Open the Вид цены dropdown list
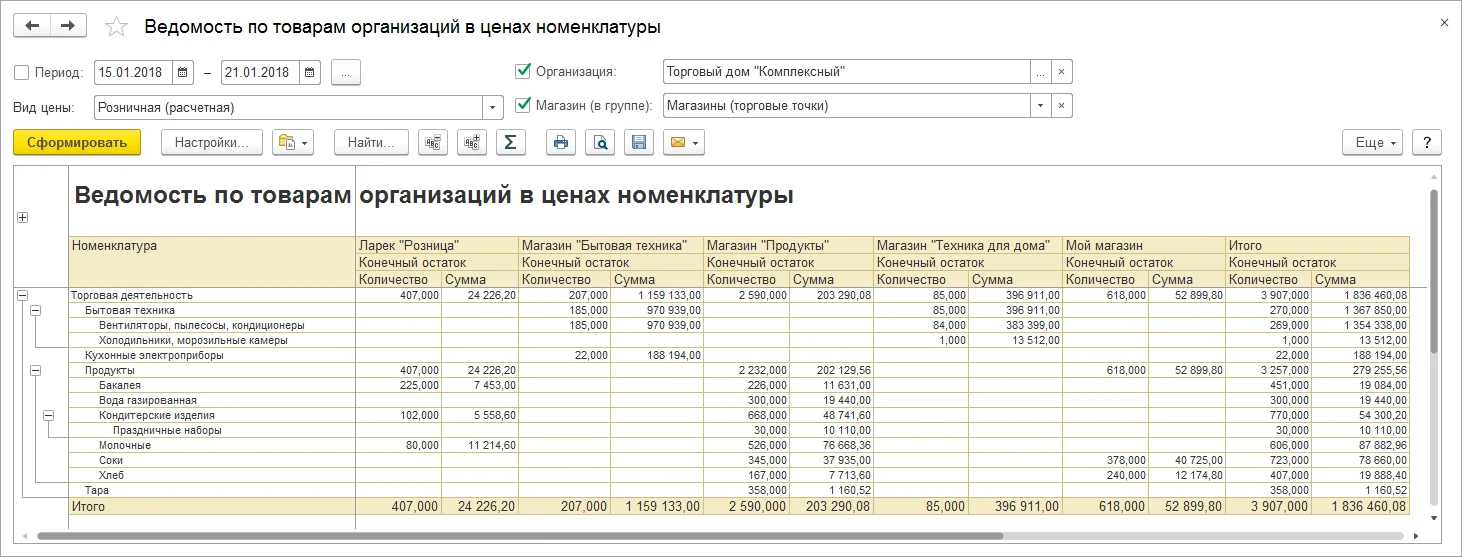 493,107
